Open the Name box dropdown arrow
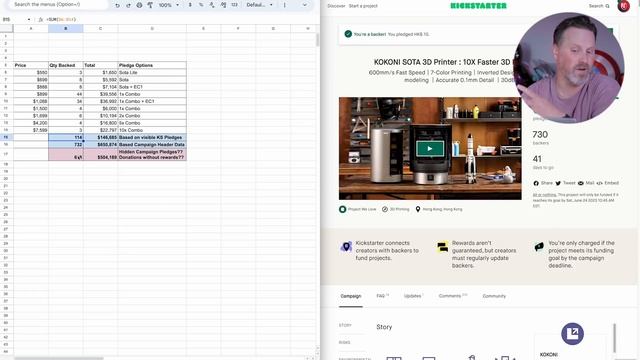This screenshot has width=640, height=360. point(29,20)
